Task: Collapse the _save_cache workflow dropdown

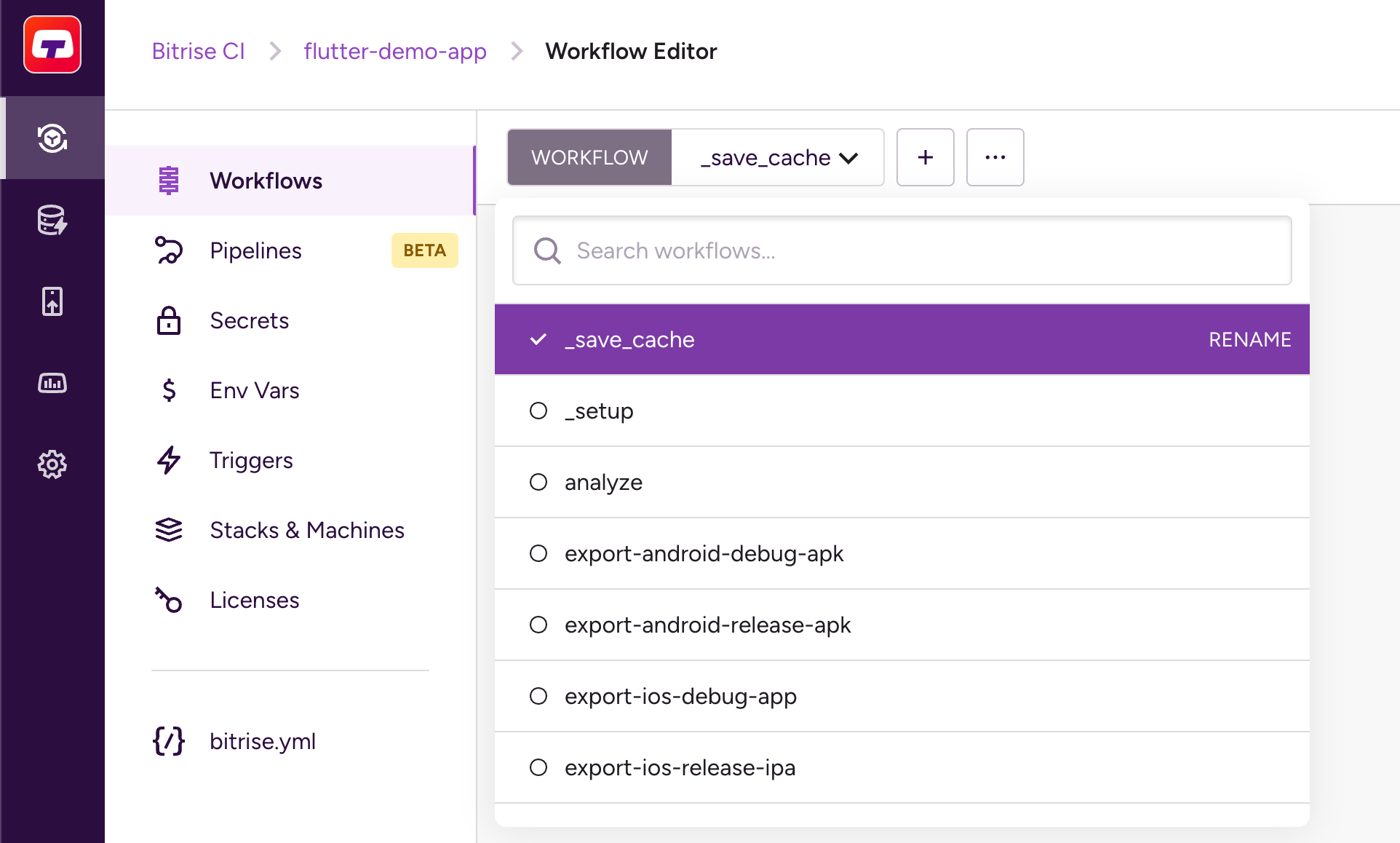Action: (776, 157)
